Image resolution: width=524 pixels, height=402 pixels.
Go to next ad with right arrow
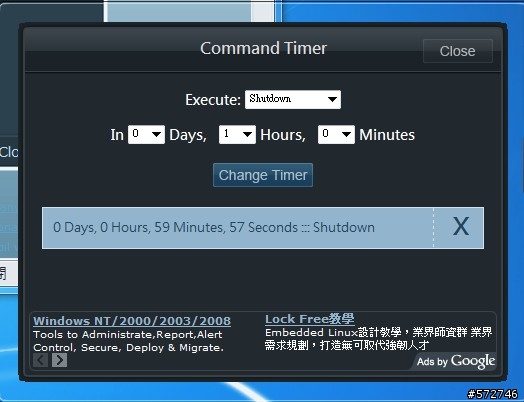coord(59,360)
